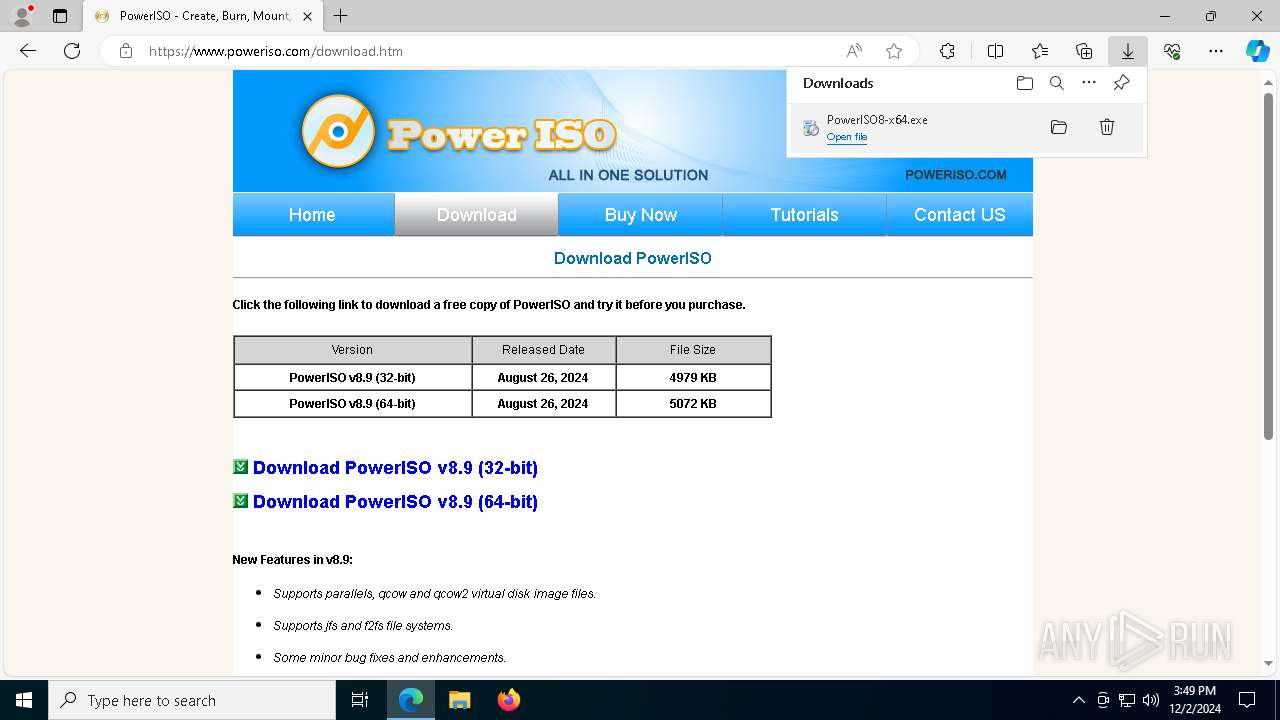Open the Tutorials tab
The image size is (1280, 720).
(x=805, y=215)
